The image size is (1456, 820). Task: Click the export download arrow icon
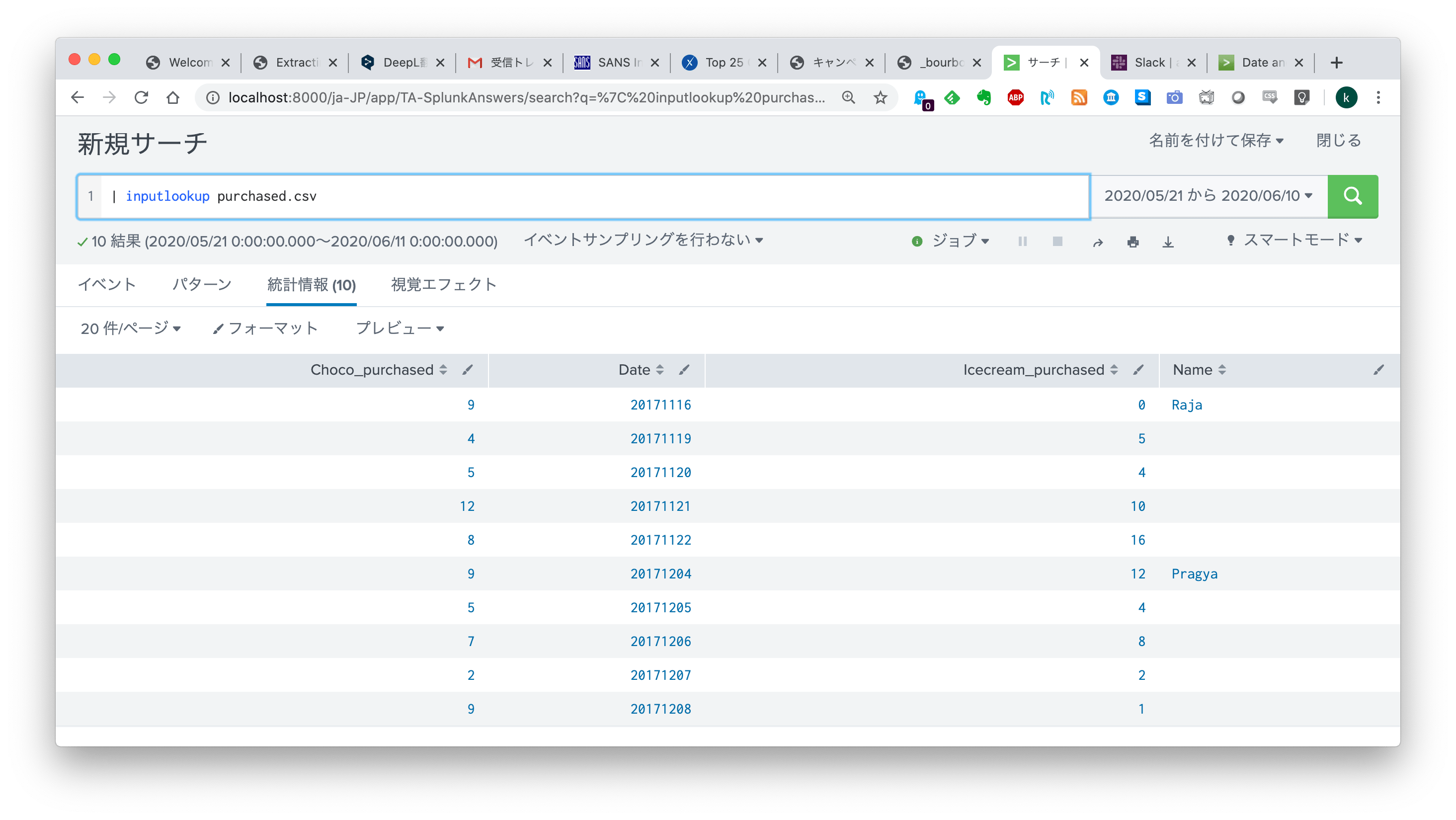pos(1168,243)
